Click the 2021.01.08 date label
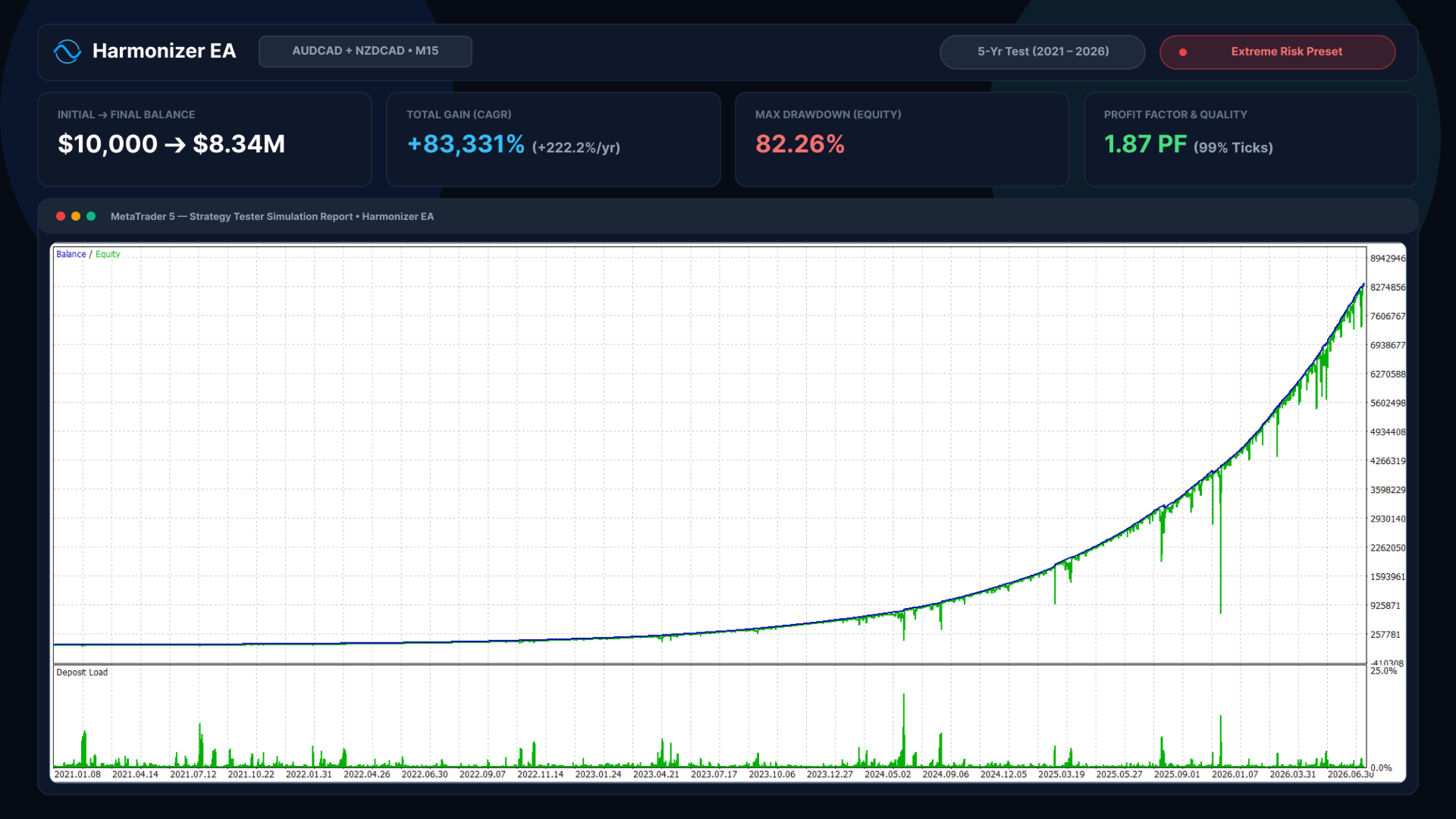This screenshot has width=1456, height=819. click(x=77, y=775)
